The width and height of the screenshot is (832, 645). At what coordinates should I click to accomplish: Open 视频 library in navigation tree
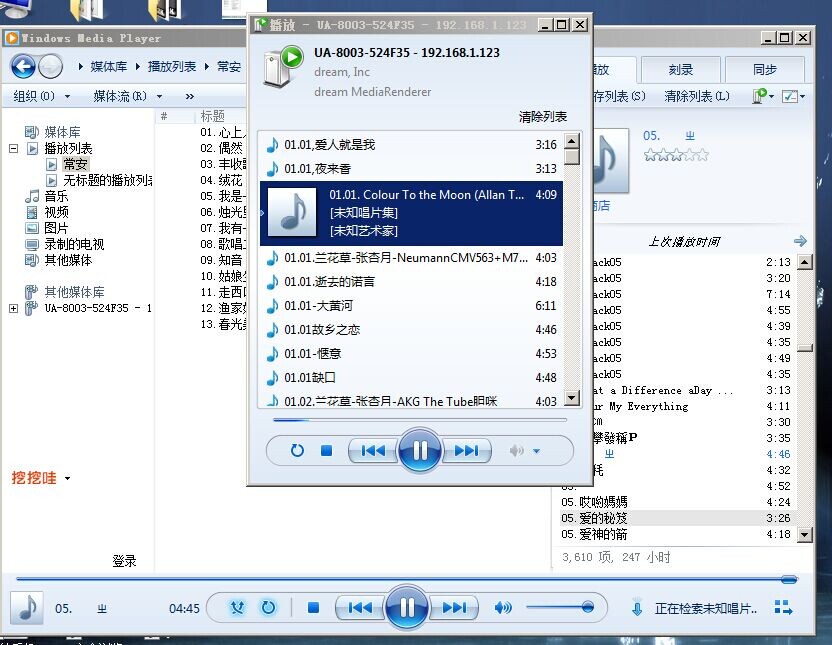pyautogui.click(x=56, y=212)
